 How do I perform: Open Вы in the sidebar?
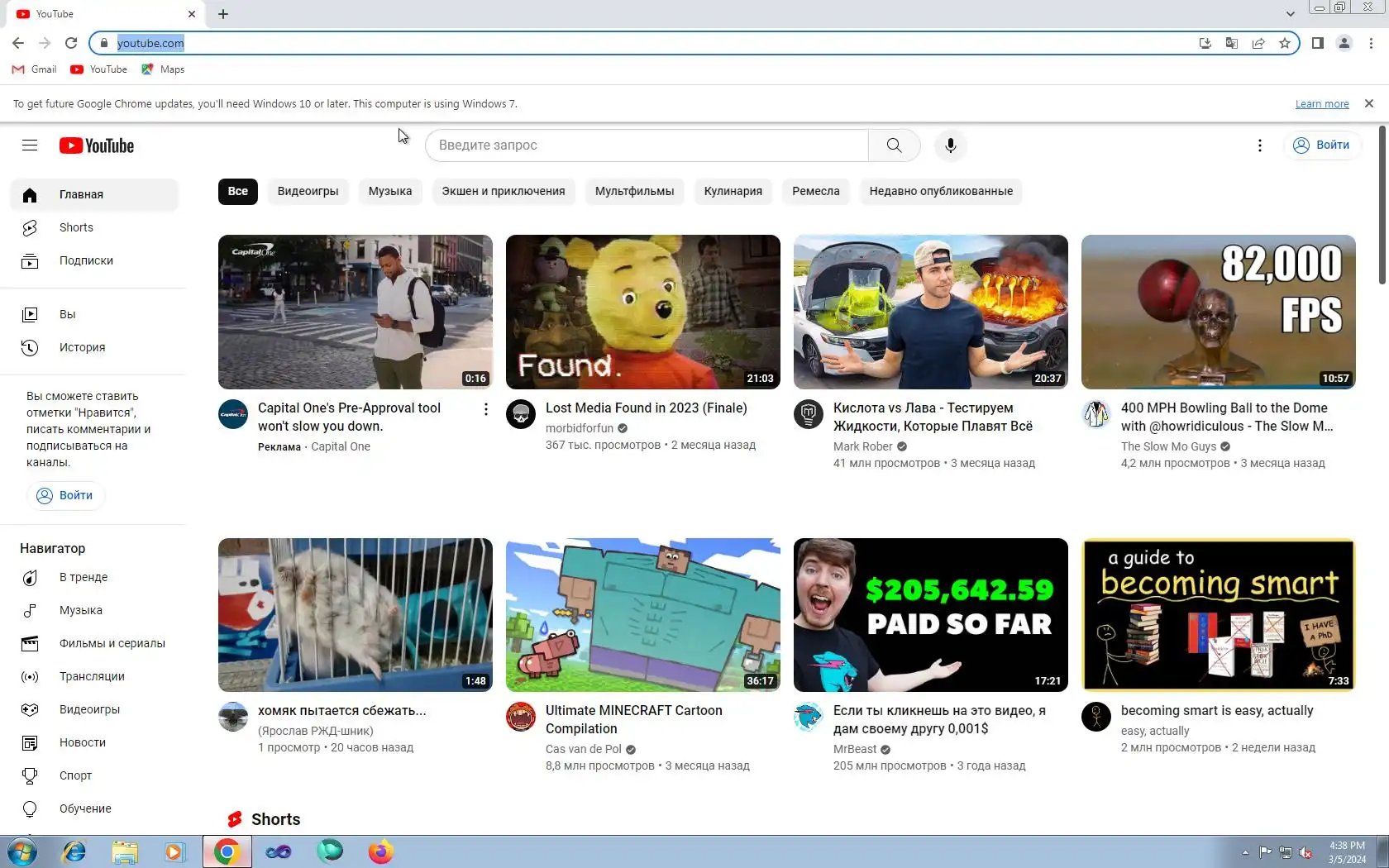[94, 314]
